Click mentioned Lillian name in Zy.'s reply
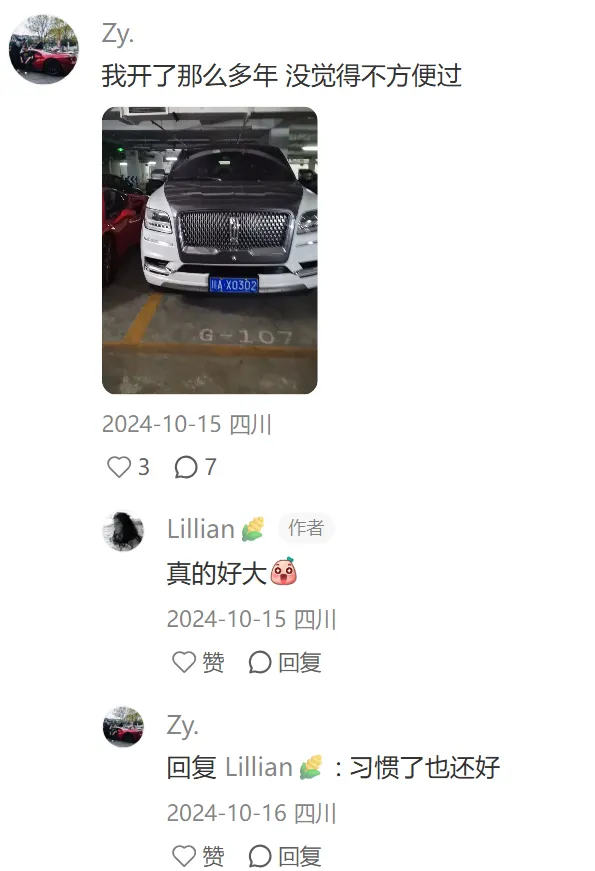This screenshot has height=871, width=595. [259, 768]
